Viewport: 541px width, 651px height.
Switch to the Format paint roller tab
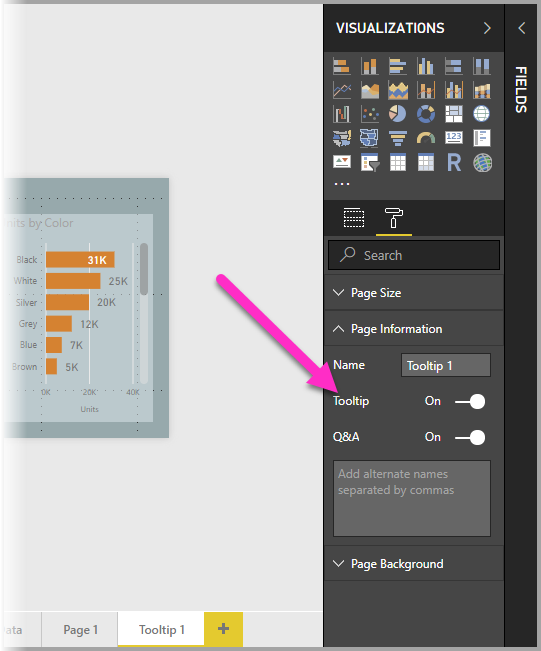[x=394, y=218]
